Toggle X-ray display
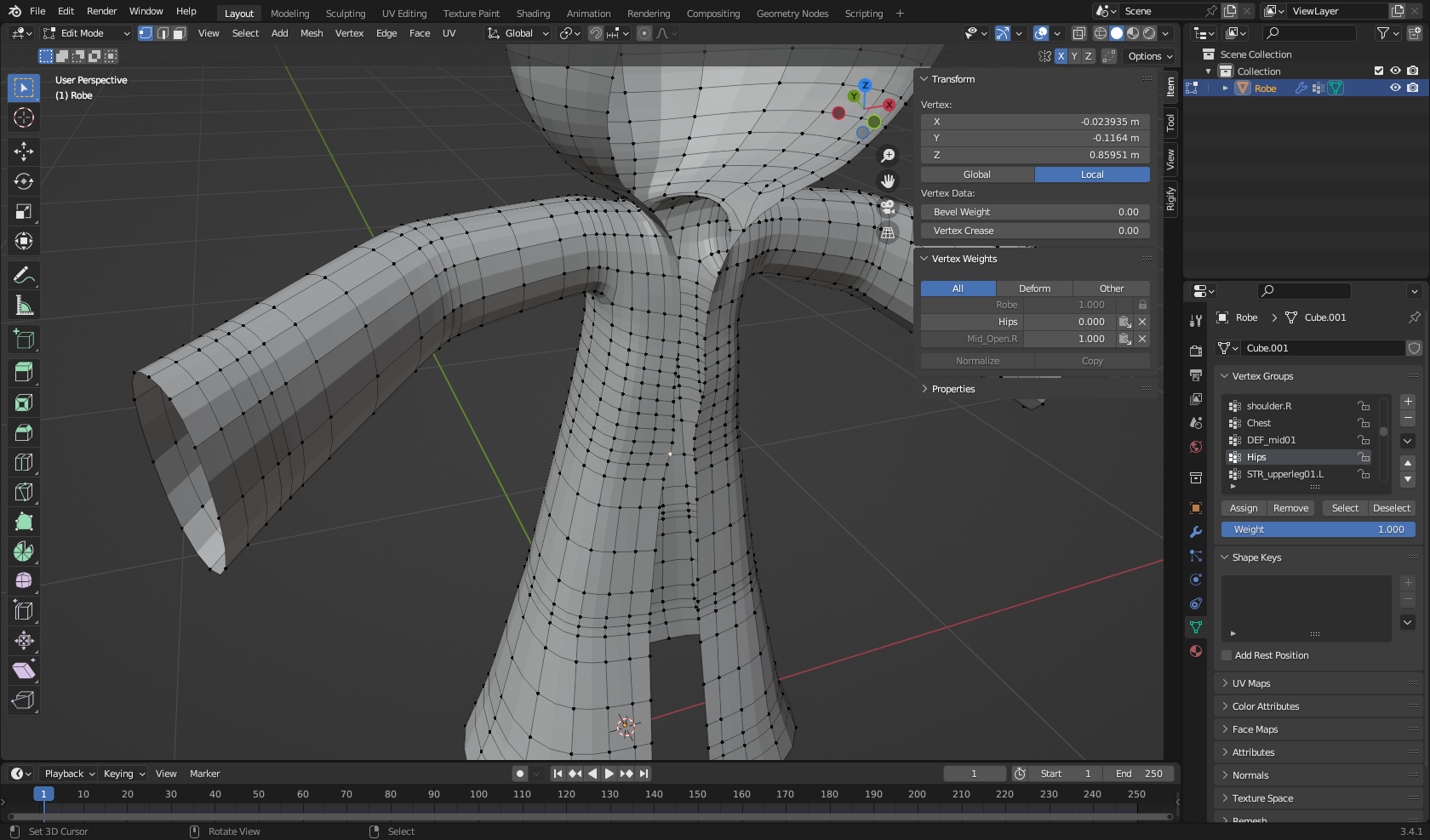The width and height of the screenshot is (1430, 840). pyautogui.click(x=1078, y=33)
